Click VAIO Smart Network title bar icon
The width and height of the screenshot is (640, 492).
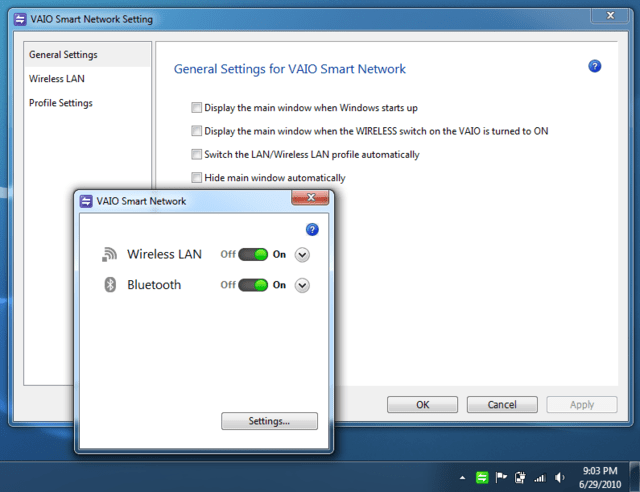pyautogui.click(x=86, y=201)
